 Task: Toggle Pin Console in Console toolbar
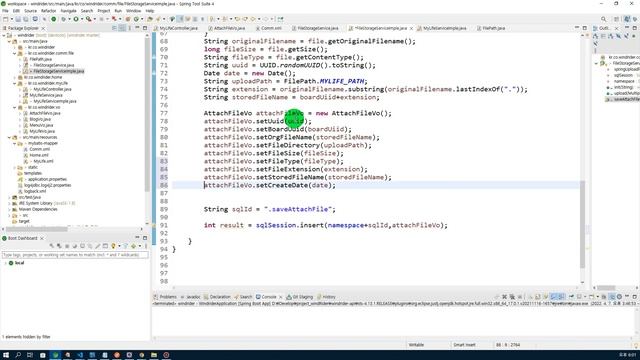(571, 297)
